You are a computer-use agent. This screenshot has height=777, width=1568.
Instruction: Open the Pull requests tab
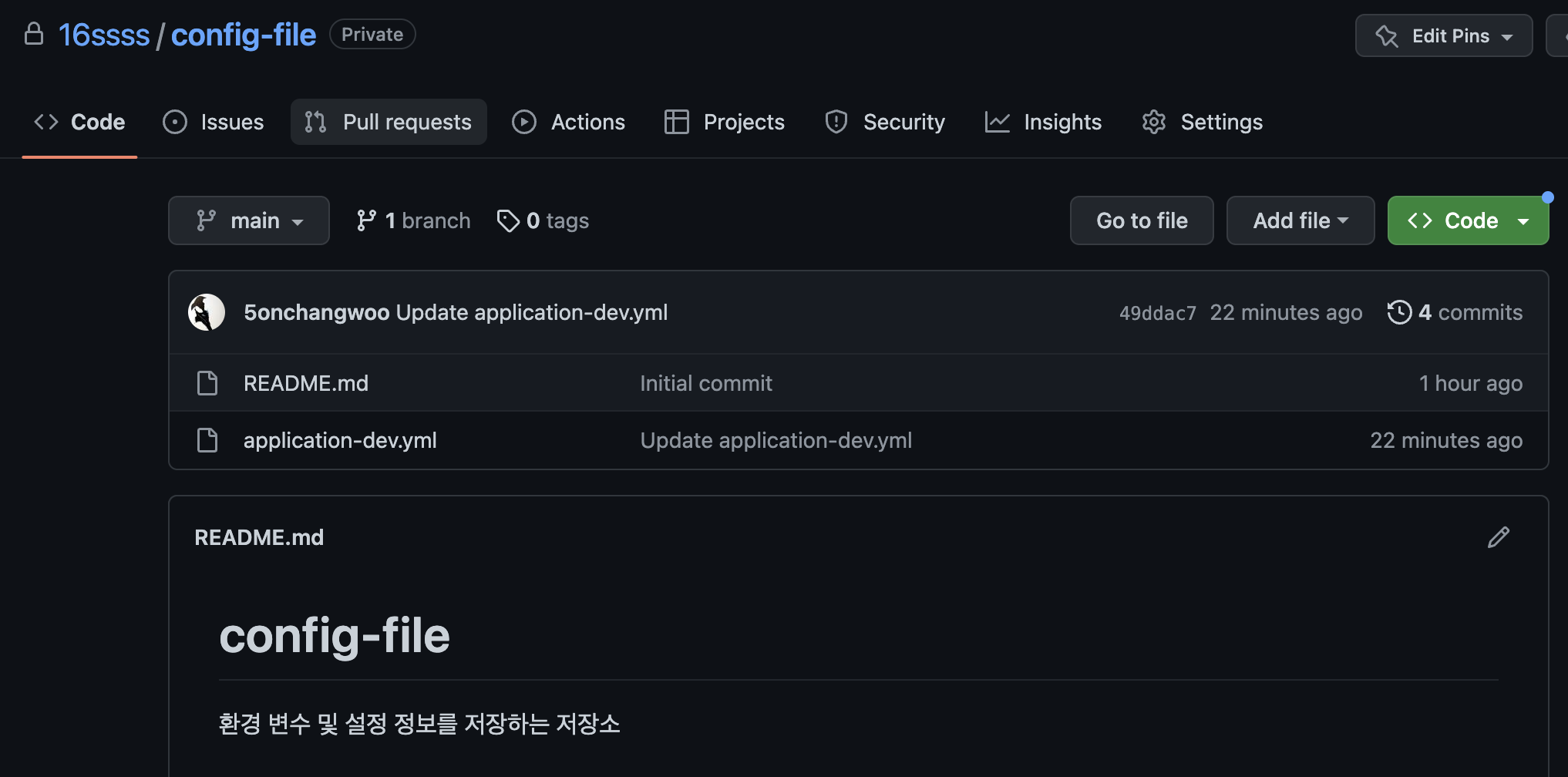click(x=389, y=122)
